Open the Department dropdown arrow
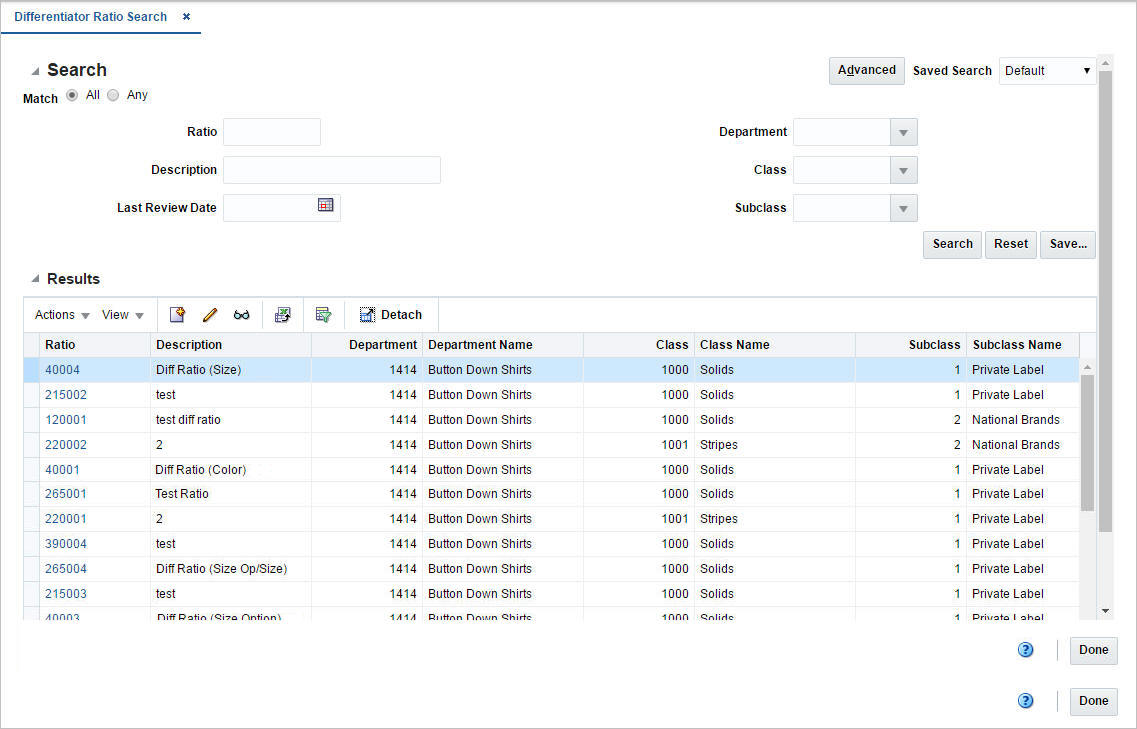1137x729 pixels. pos(903,131)
